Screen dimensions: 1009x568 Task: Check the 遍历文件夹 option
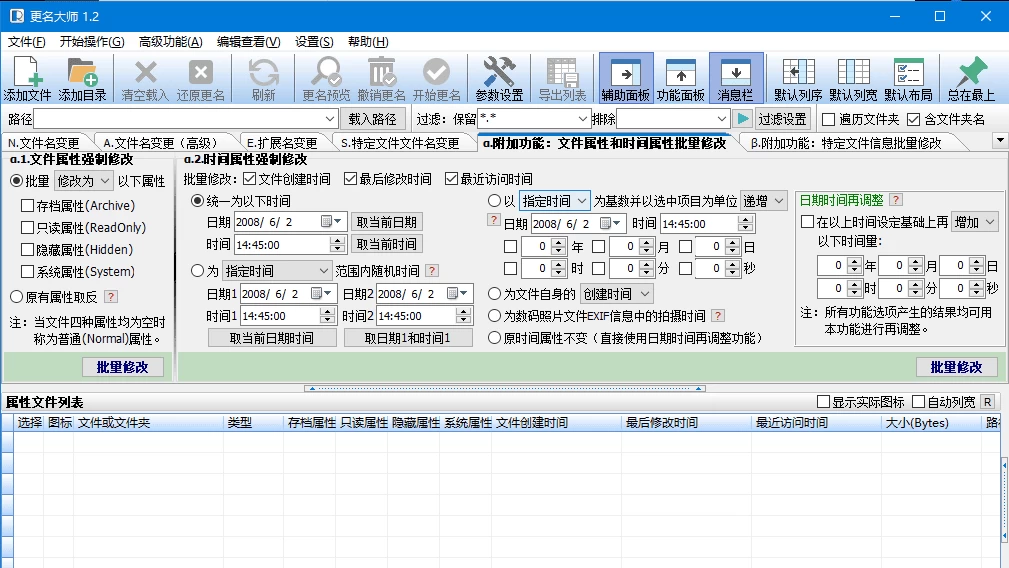tap(828, 119)
